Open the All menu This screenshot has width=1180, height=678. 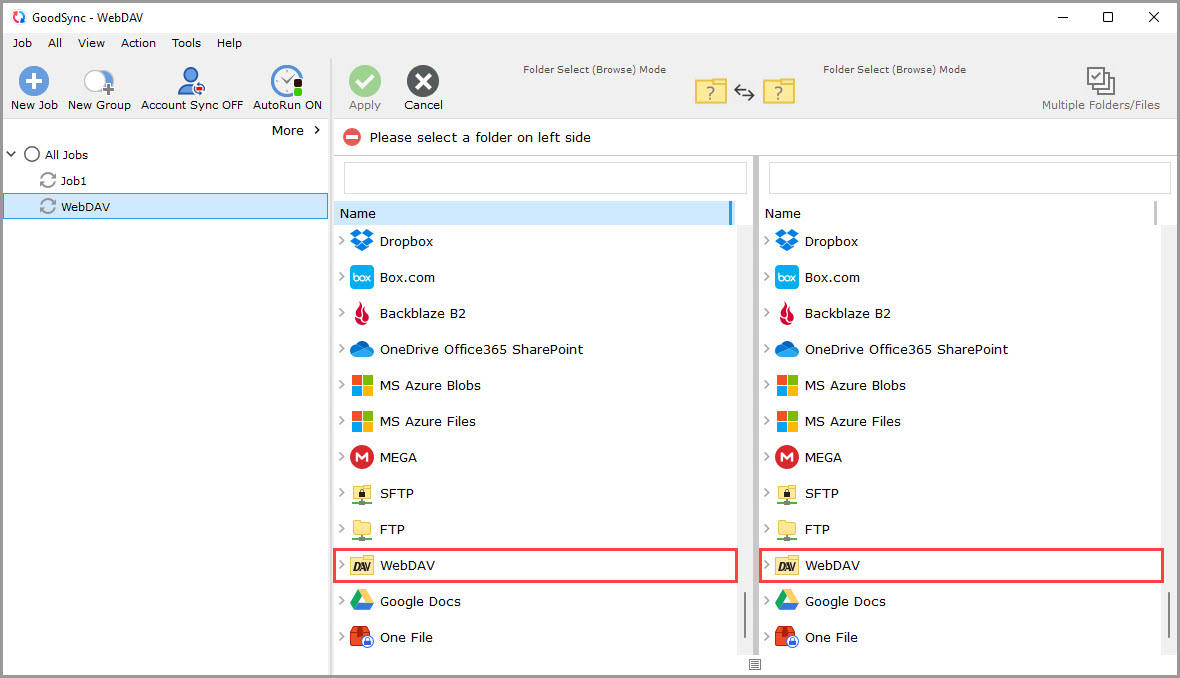click(x=55, y=43)
